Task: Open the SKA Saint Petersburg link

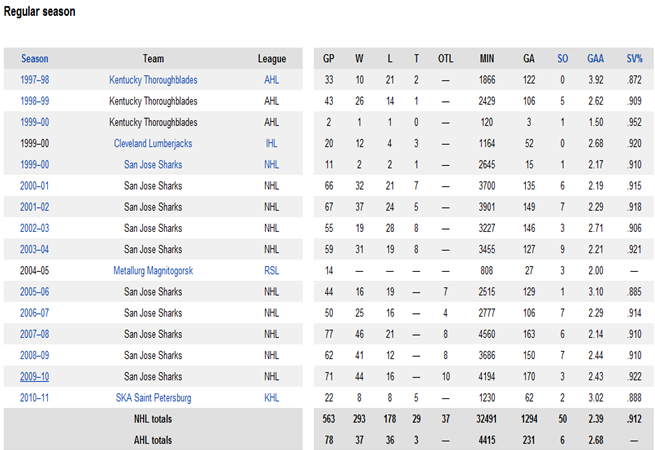Action: tap(153, 397)
